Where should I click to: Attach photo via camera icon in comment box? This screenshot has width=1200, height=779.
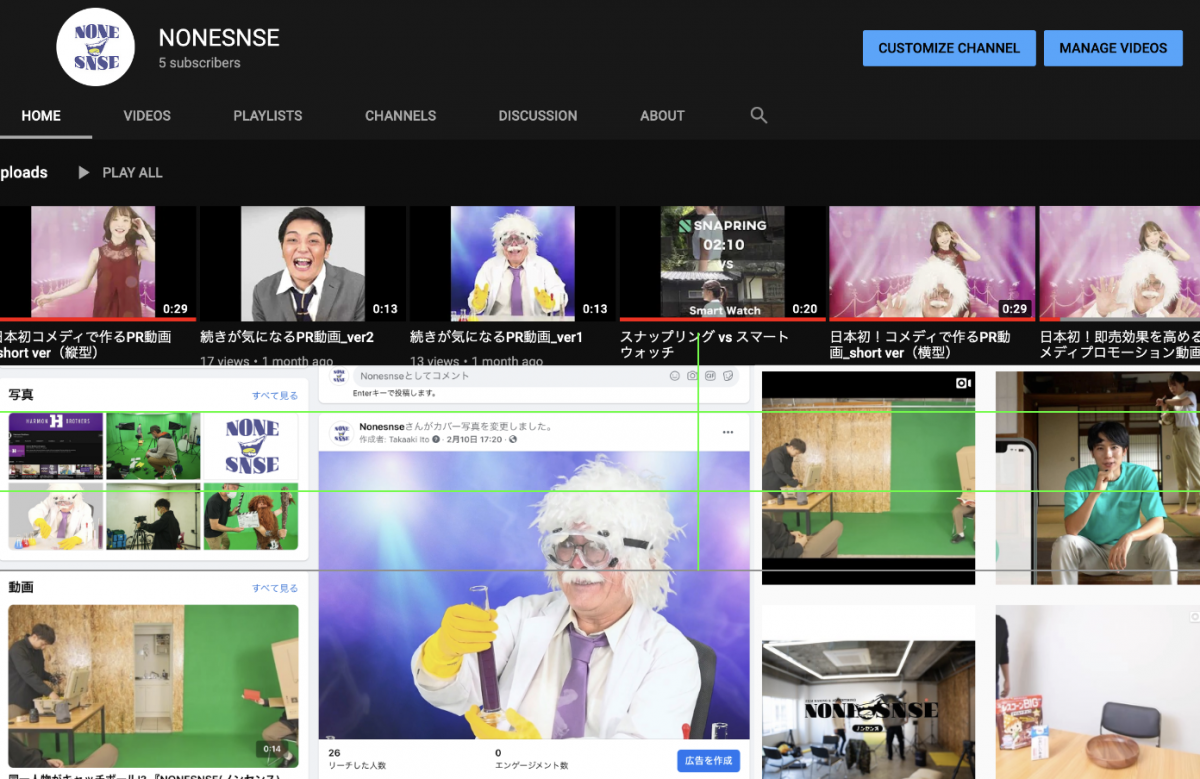692,376
